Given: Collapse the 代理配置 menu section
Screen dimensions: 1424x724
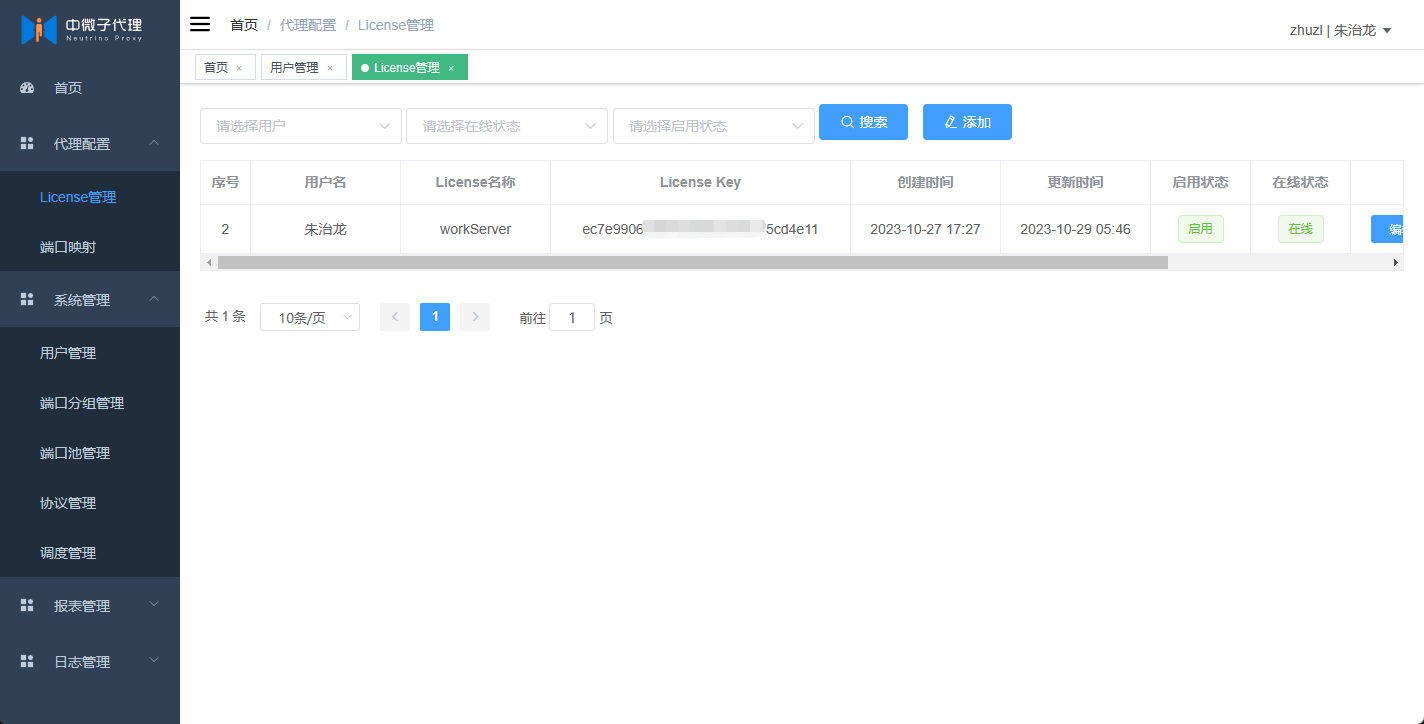Looking at the screenshot, I should coord(154,144).
